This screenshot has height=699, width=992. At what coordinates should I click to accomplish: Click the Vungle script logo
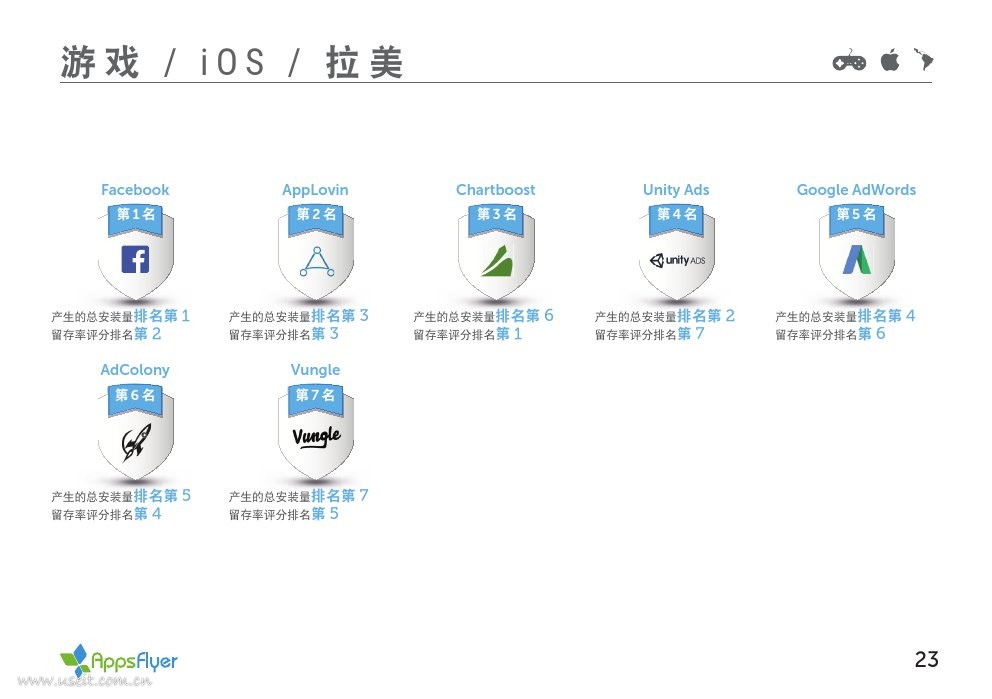tap(316, 436)
